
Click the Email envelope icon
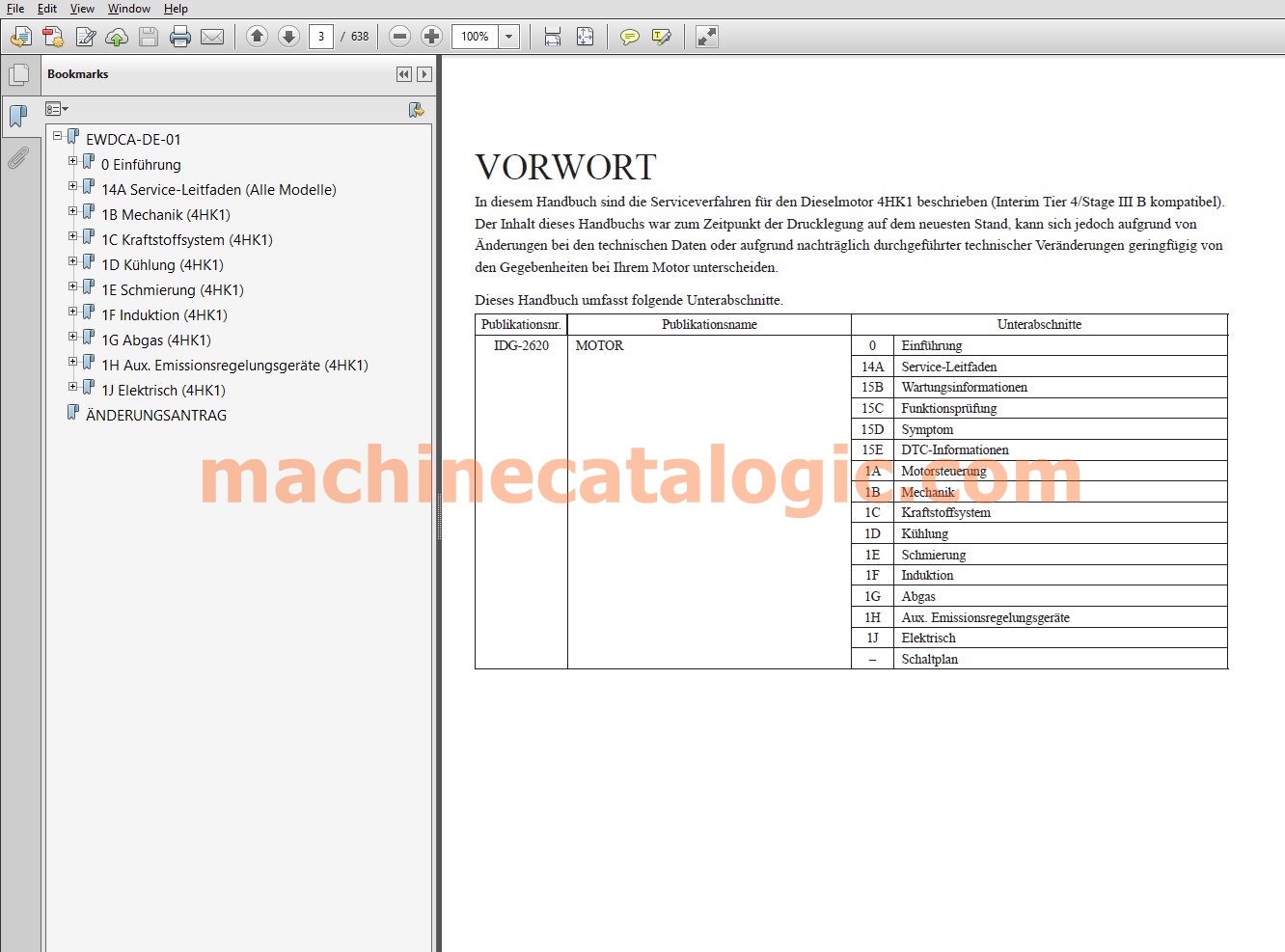tap(212, 37)
